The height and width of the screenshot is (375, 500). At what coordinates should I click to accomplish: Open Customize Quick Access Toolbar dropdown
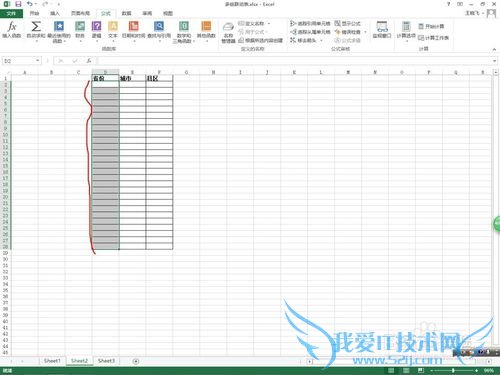click(x=59, y=4)
